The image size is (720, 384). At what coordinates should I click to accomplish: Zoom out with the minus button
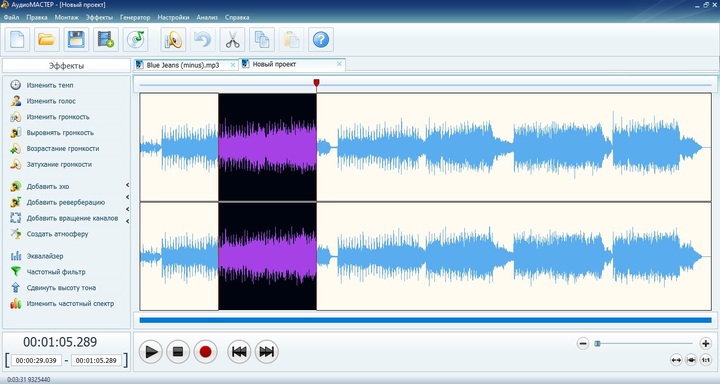(x=583, y=343)
